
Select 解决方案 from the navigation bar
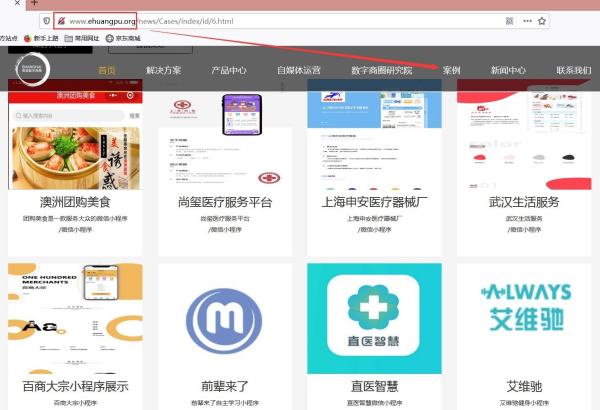point(163,70)
